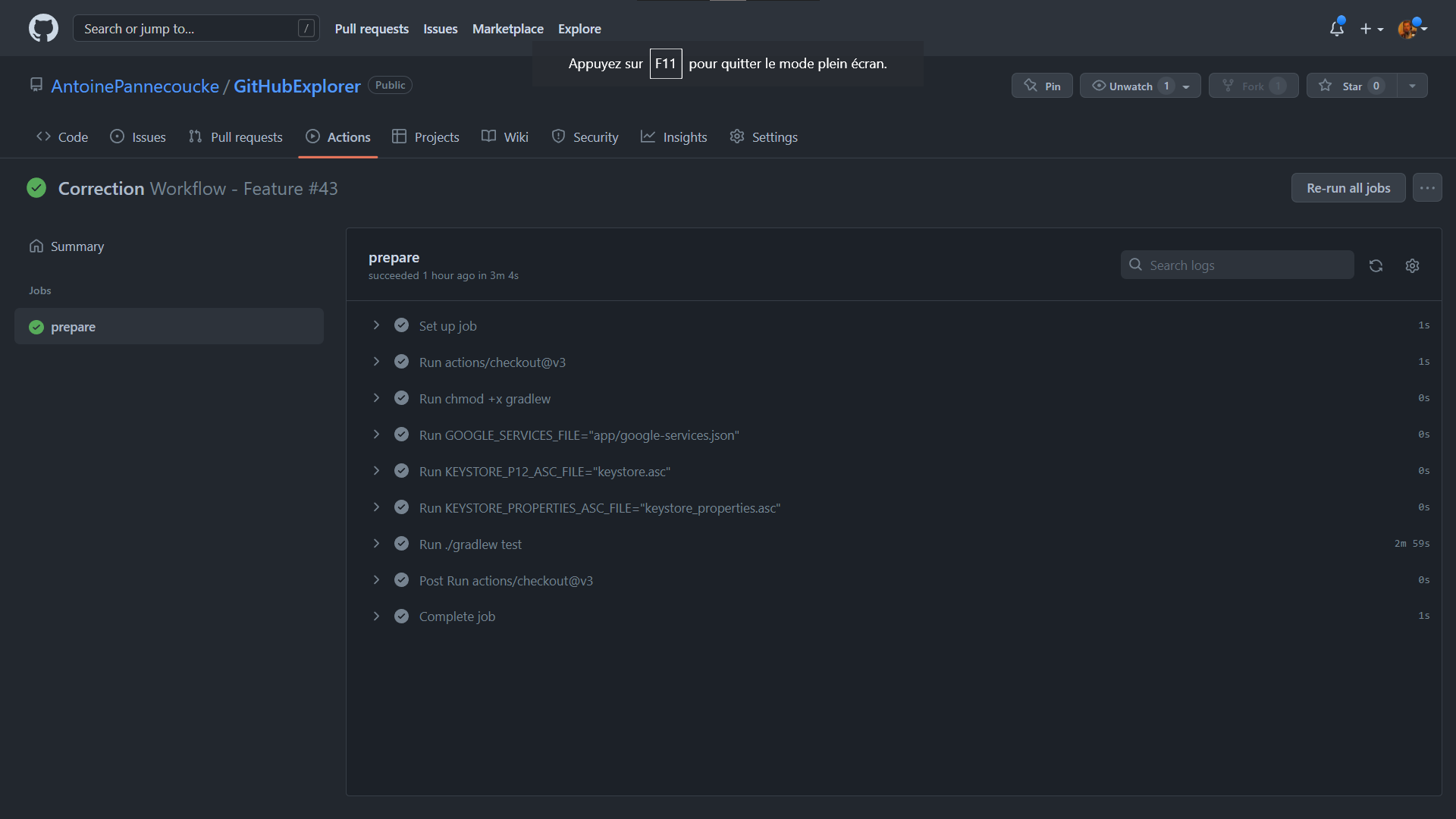Open the Pull requests menu item
The width and height of the screenshot is (1456, 819).
(x=372, y=28)
